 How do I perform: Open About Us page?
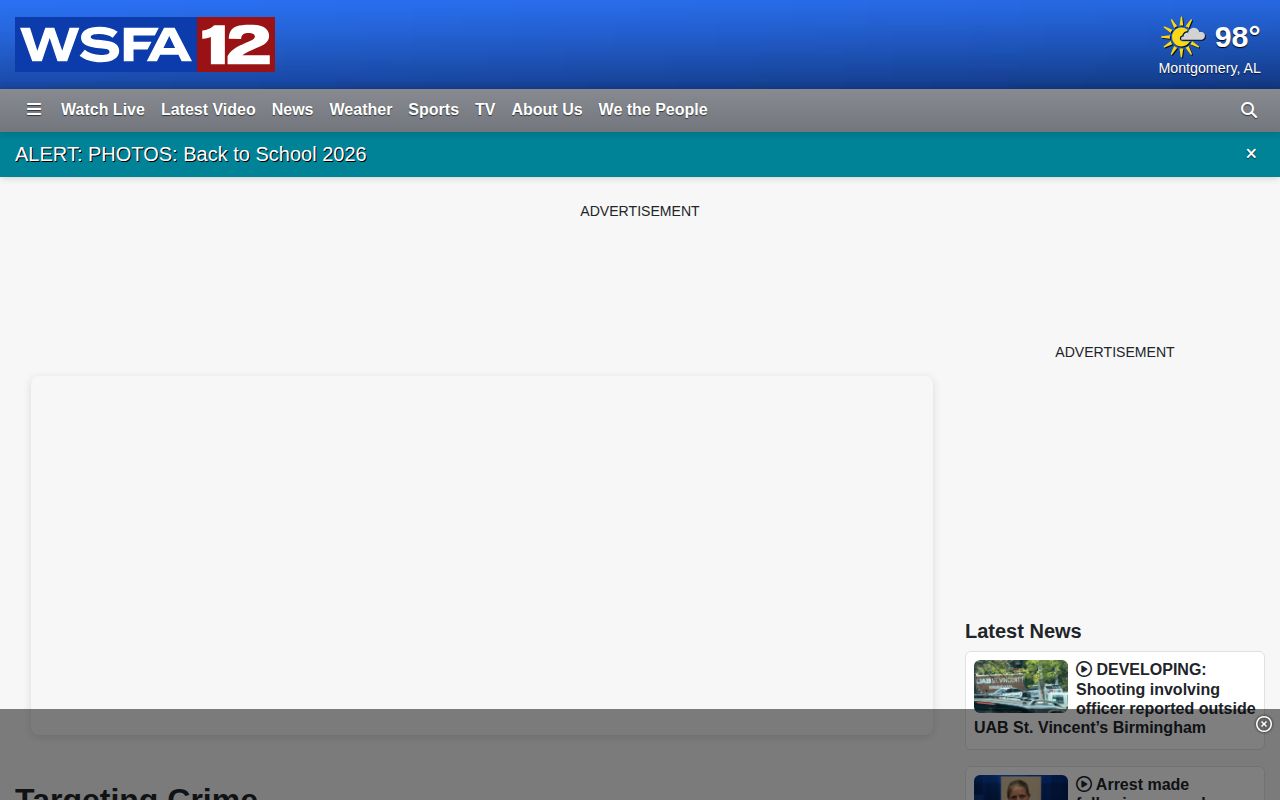[547, 110]
